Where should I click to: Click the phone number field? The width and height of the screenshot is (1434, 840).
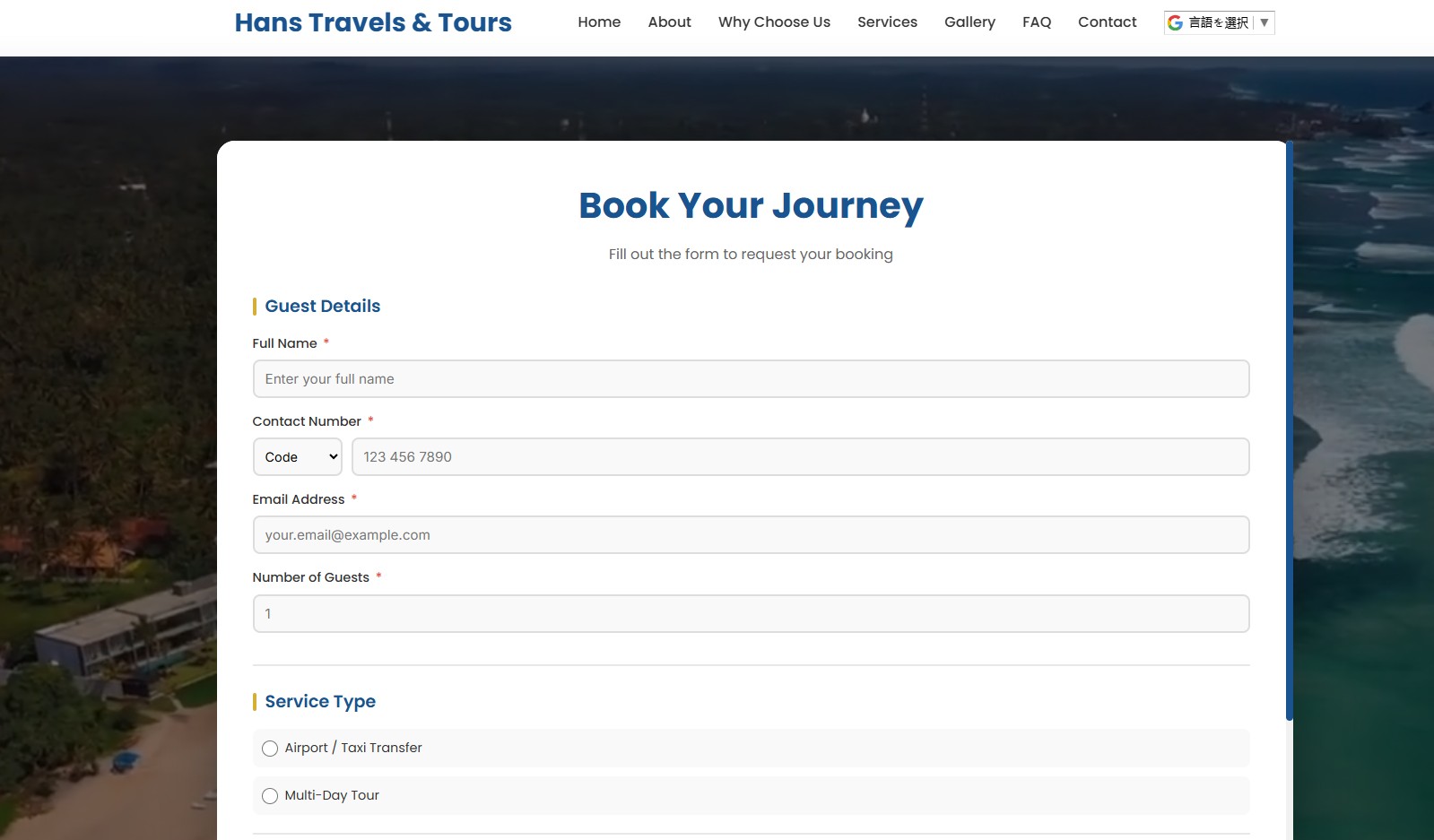800,457
